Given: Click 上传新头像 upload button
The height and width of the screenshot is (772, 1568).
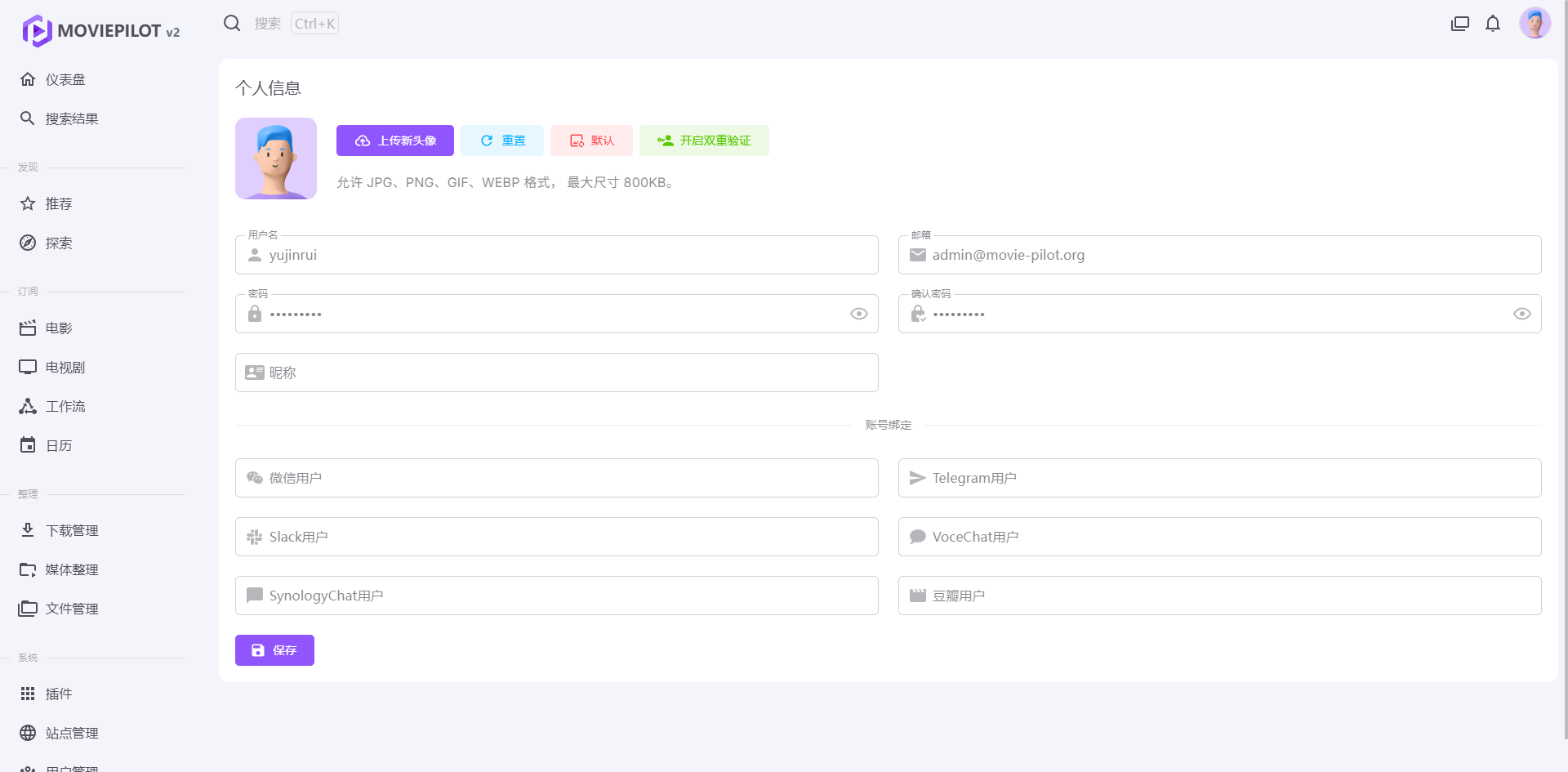Looking at the screenshot, I should point(394,141).
